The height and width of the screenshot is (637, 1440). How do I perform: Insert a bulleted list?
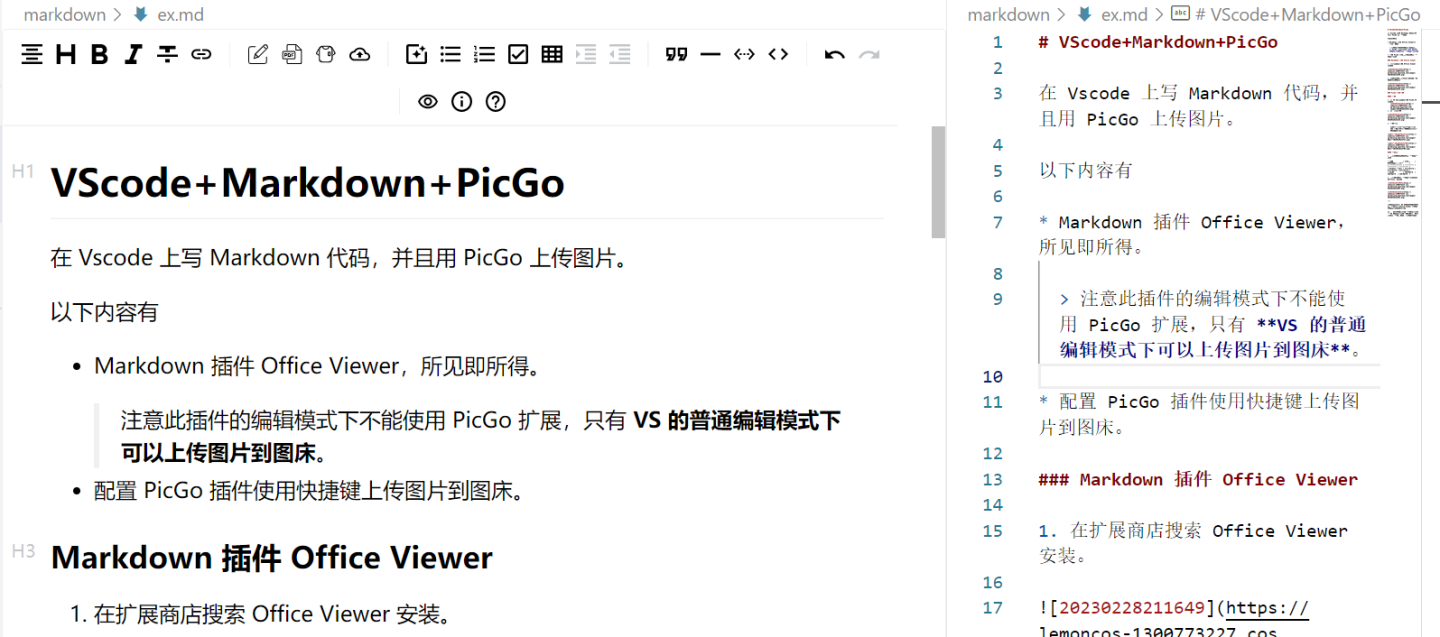(450, 54)
